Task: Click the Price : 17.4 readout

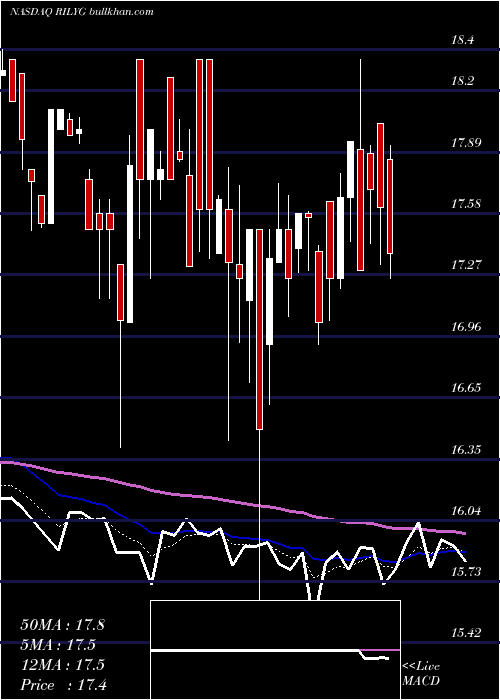Action: click(62, 685)
